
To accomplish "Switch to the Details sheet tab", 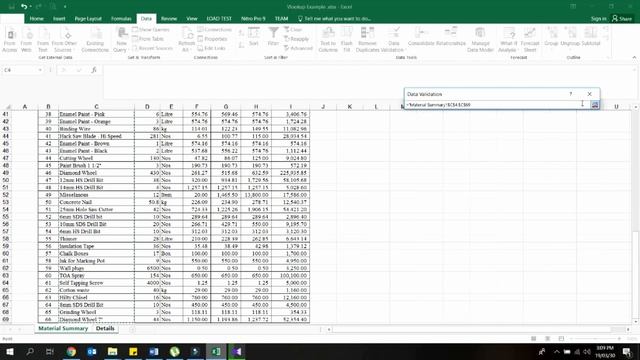I will (105, 329).
